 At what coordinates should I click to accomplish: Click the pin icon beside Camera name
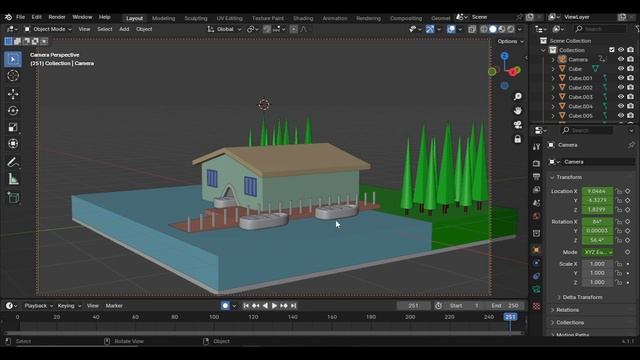pos(631,145)
